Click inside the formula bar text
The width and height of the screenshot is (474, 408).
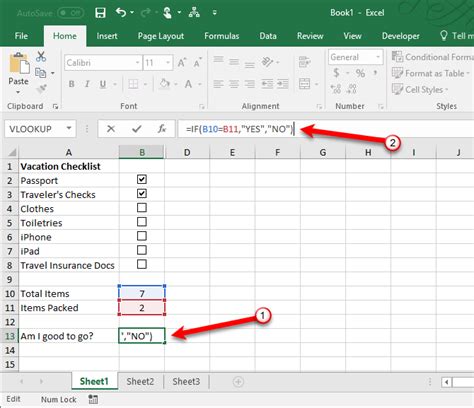click(x=239, y=129)
